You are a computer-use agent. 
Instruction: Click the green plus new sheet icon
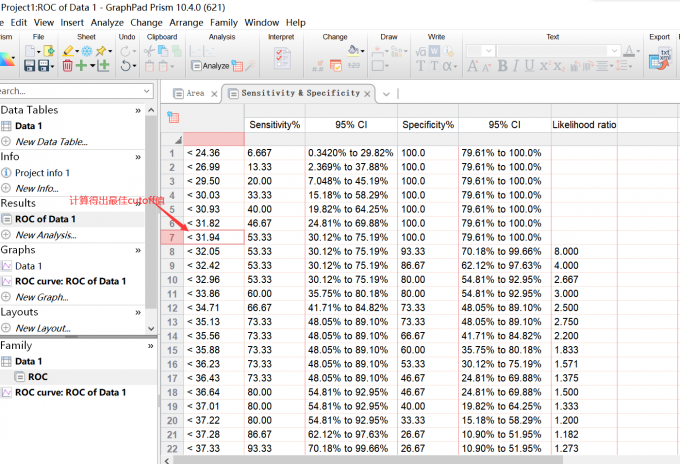(81, 65)
